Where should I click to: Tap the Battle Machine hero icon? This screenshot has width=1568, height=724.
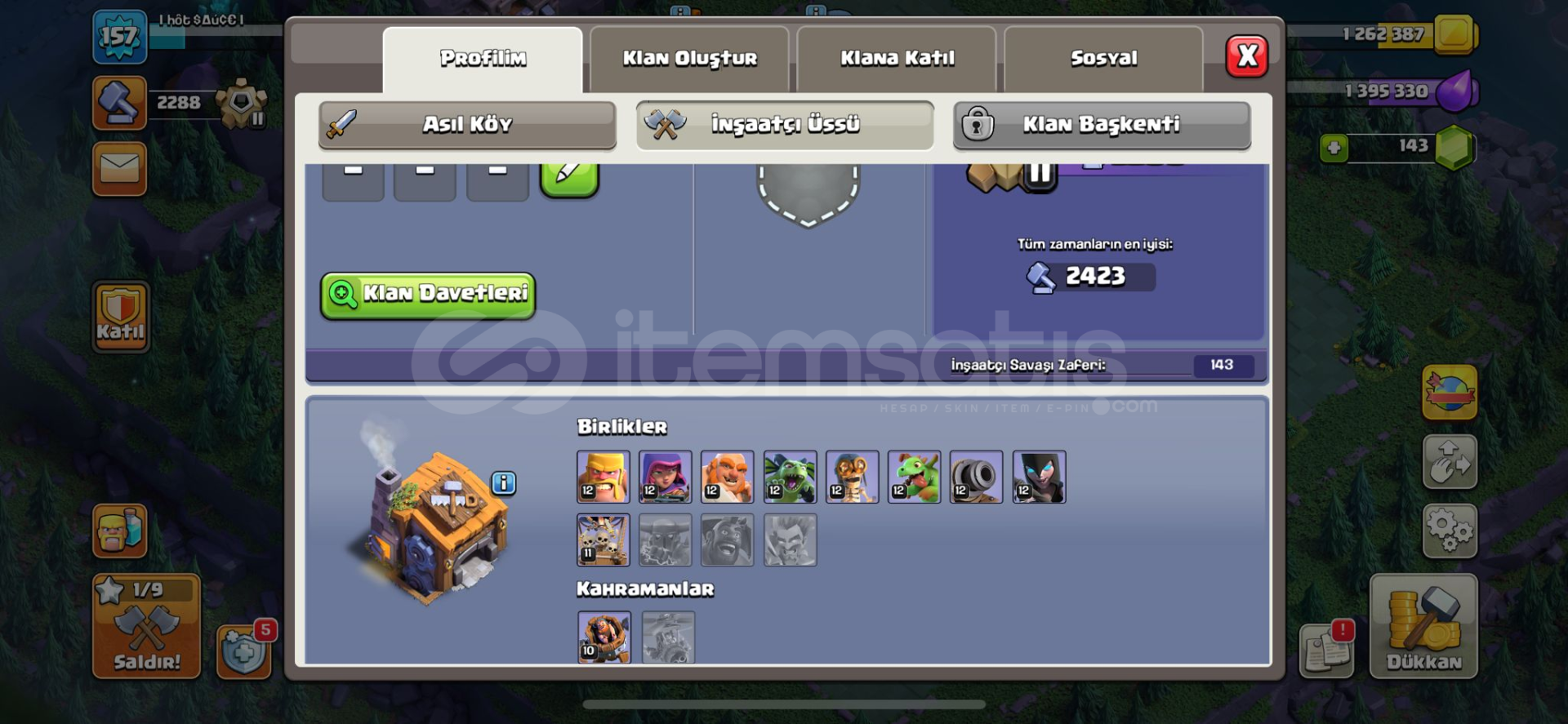tap(604, 637)
